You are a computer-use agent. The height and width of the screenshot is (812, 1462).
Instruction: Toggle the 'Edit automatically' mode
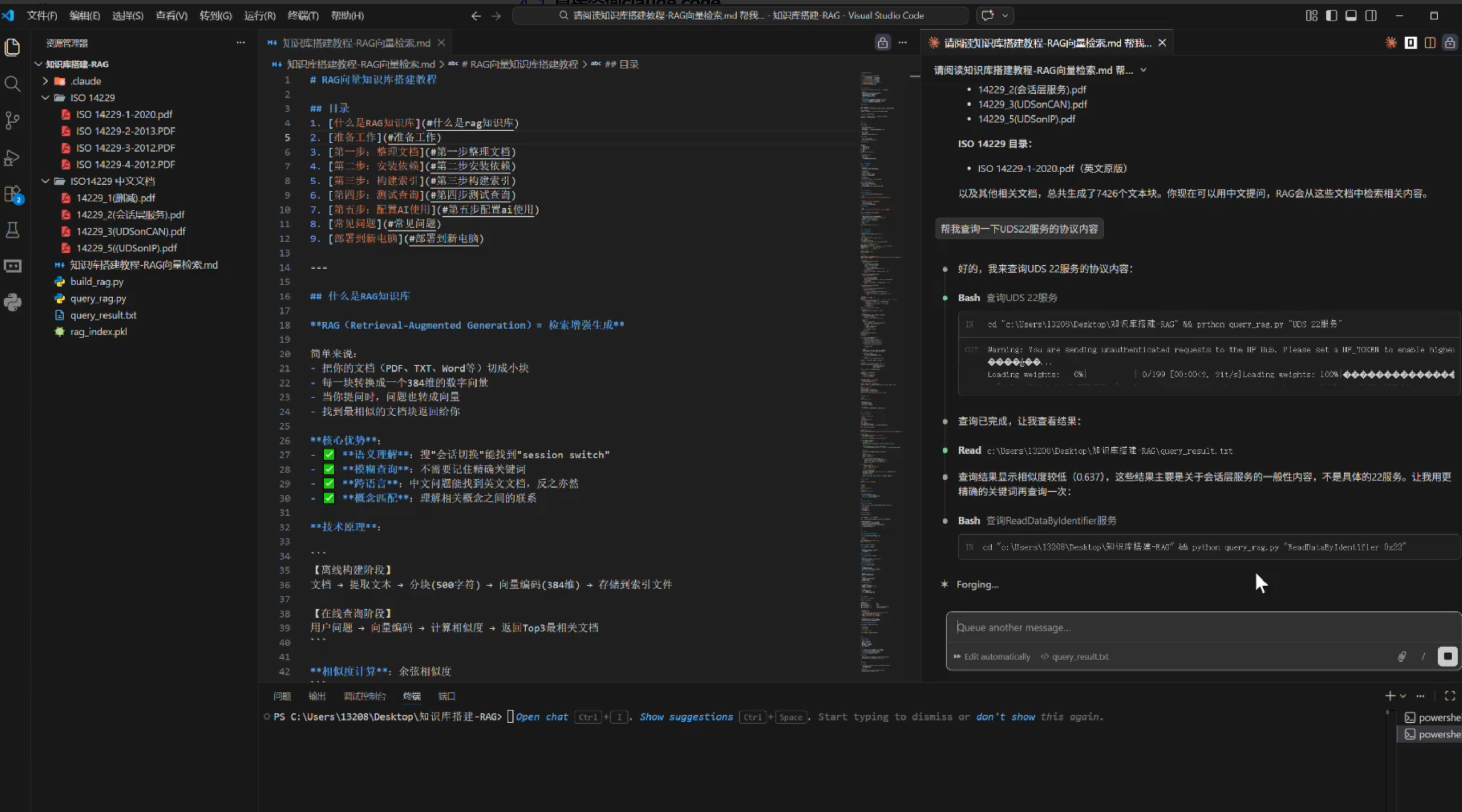point(992,656)
